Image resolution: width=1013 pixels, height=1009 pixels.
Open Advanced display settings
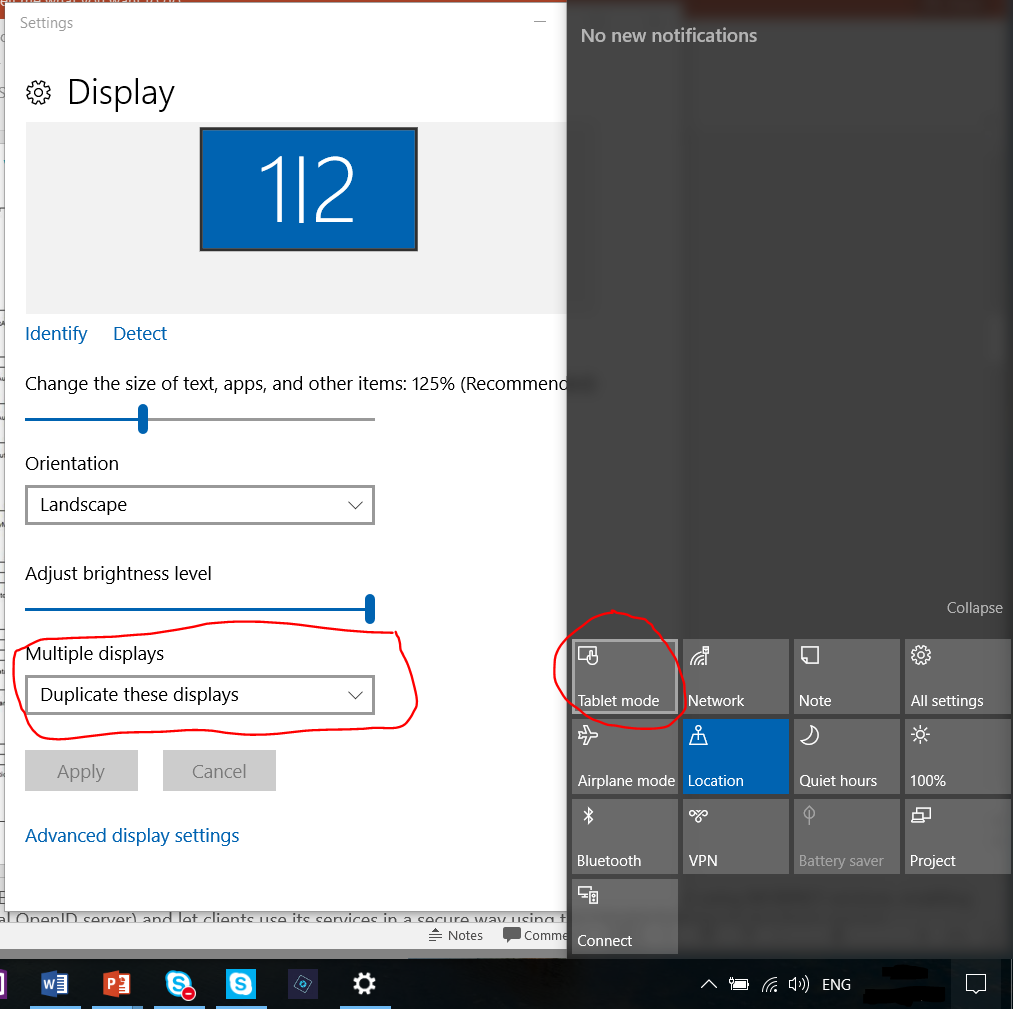point(132,835)
